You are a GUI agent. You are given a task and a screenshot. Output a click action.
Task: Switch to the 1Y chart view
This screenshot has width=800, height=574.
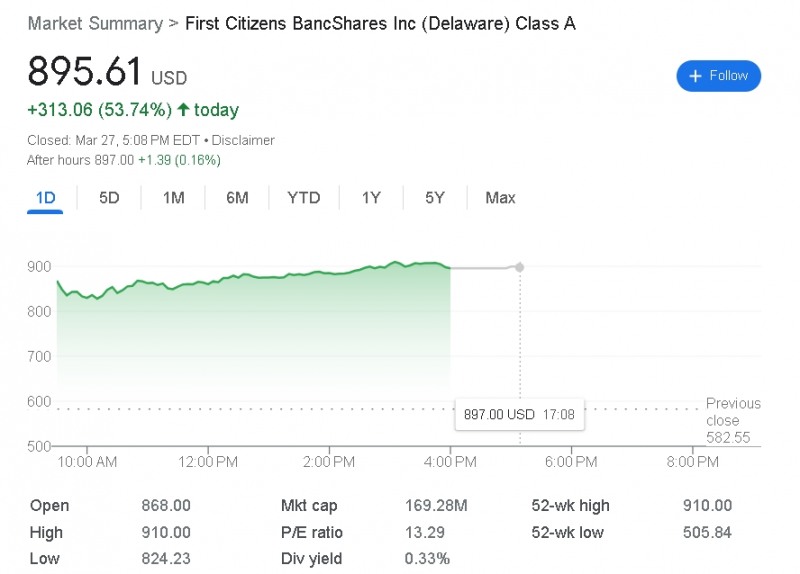[x=371, y=198]
